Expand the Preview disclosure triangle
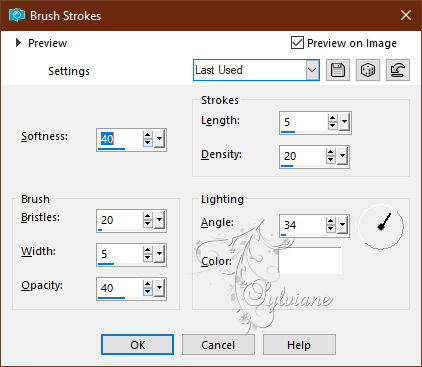 click(x=18, y=43)
